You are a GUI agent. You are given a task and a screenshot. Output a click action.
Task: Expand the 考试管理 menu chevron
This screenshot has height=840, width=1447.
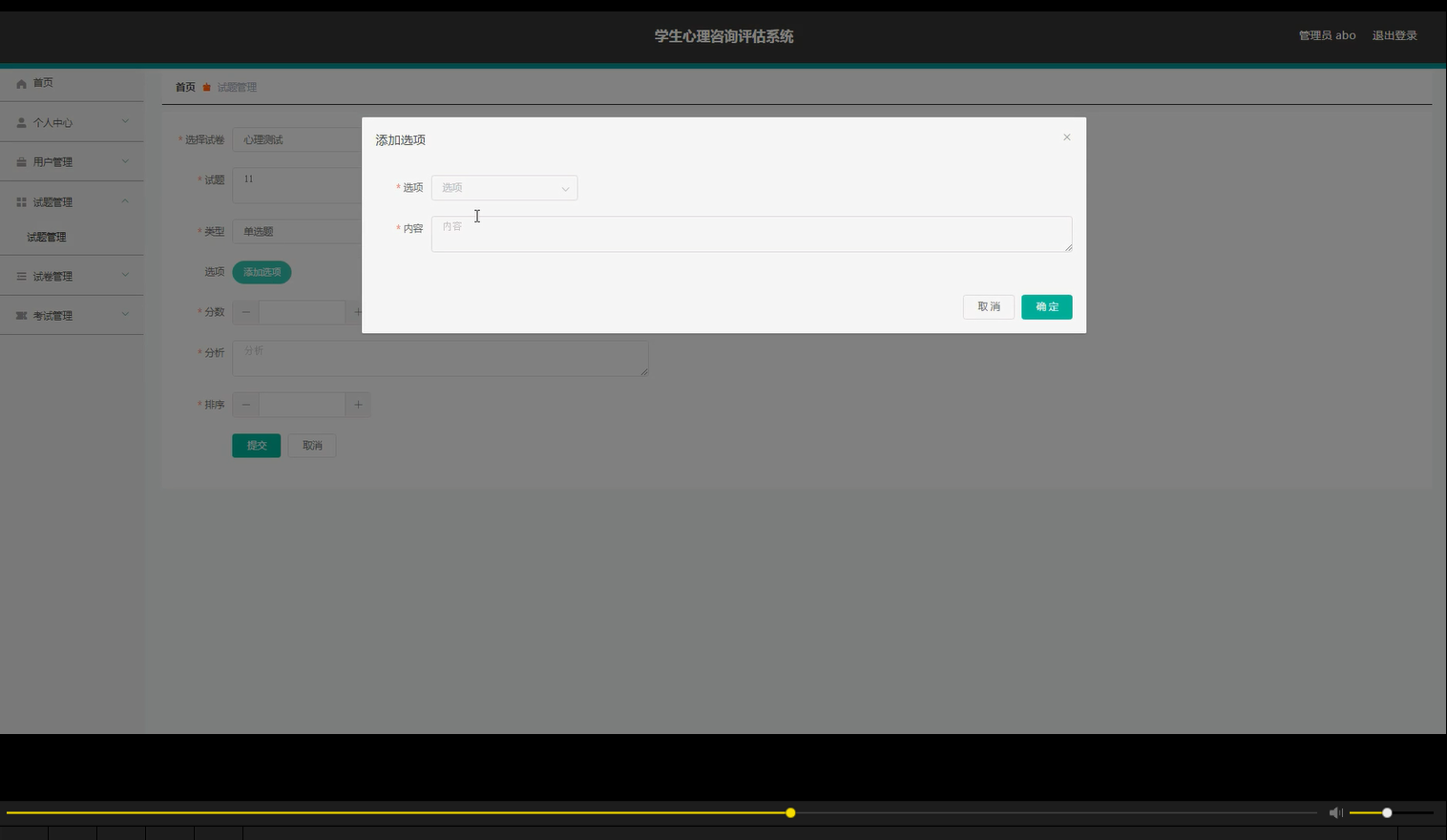(x=125, y=315)
